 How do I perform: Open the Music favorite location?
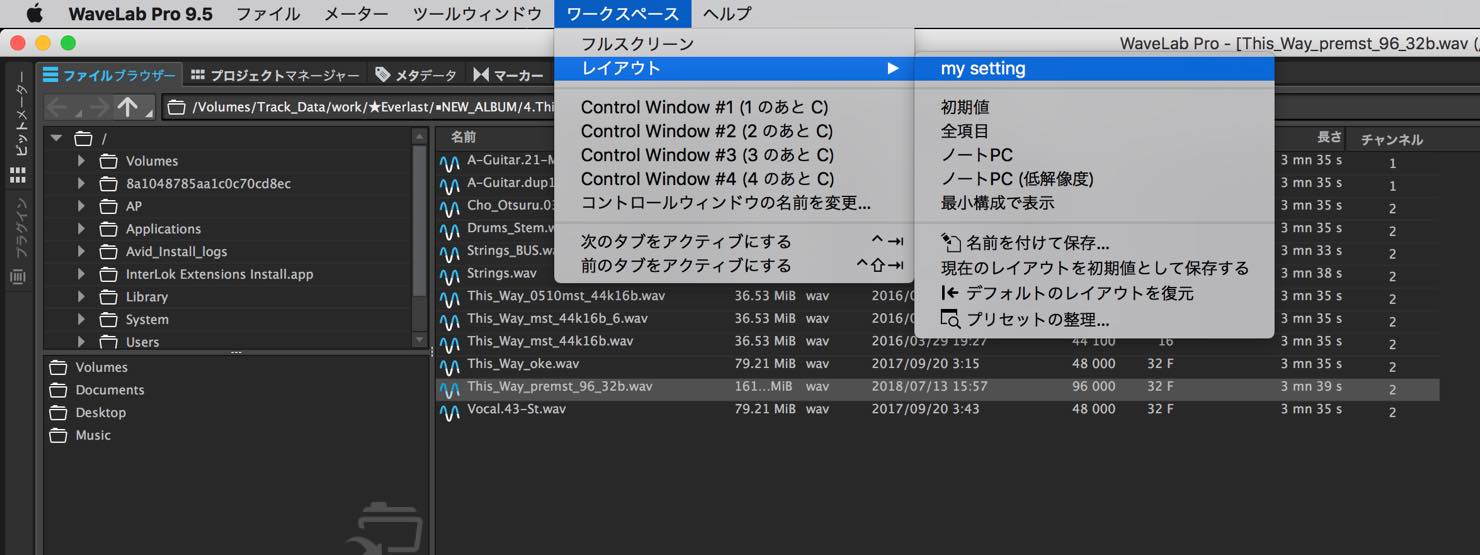tap(93, 435)
